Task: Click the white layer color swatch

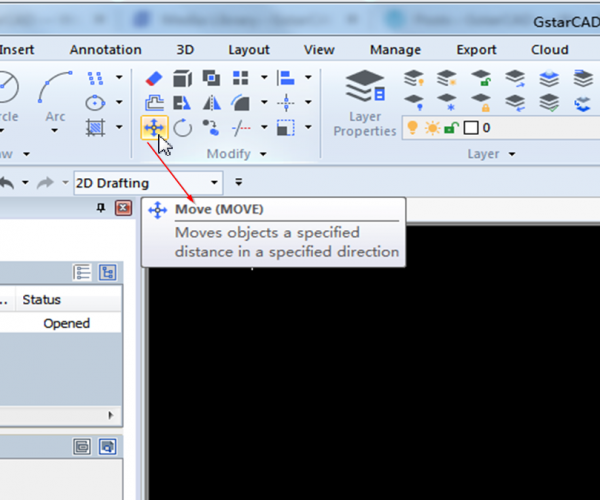Action: point(472,128)
